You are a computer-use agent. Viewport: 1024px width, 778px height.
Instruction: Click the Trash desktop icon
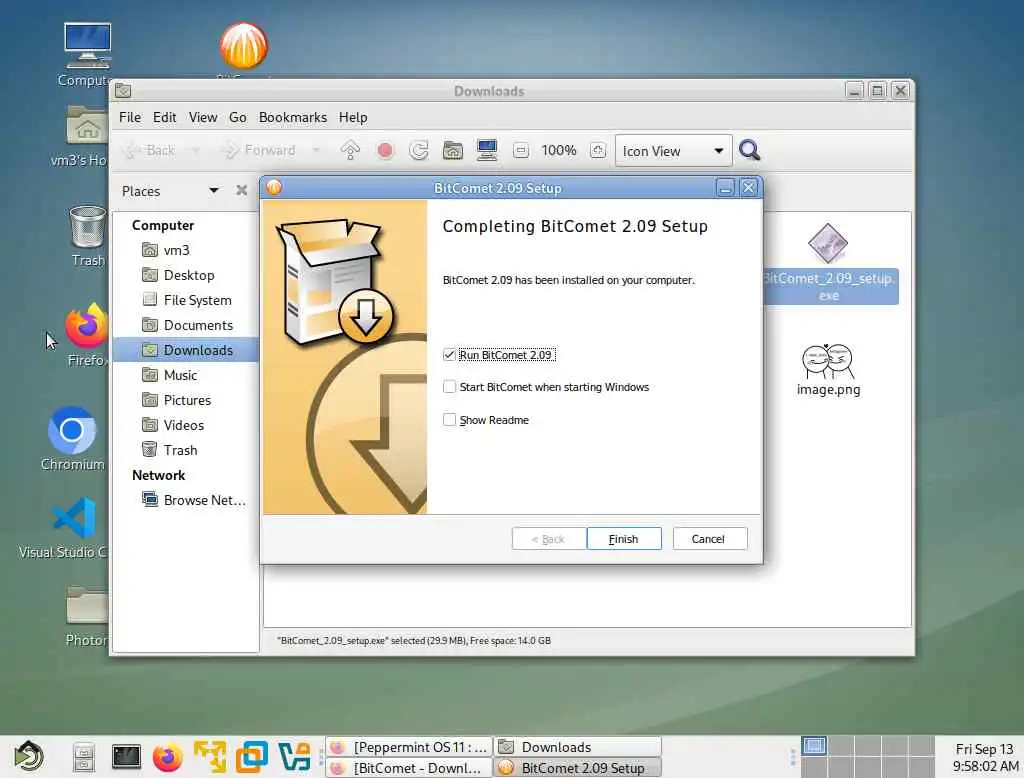[x=88, y=227]
